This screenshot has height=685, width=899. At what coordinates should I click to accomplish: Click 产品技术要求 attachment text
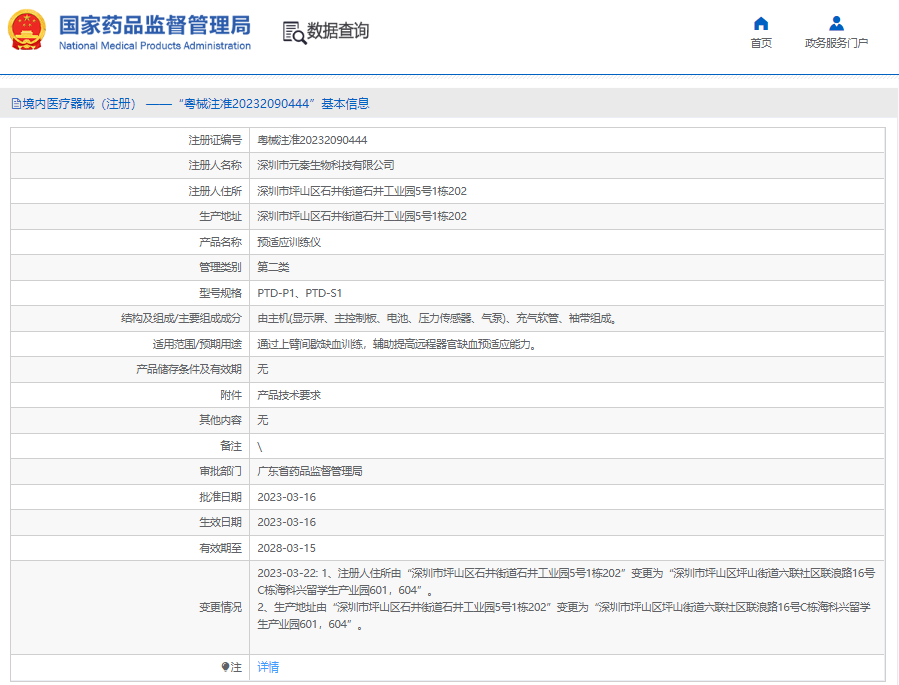(x=289, y=395)
